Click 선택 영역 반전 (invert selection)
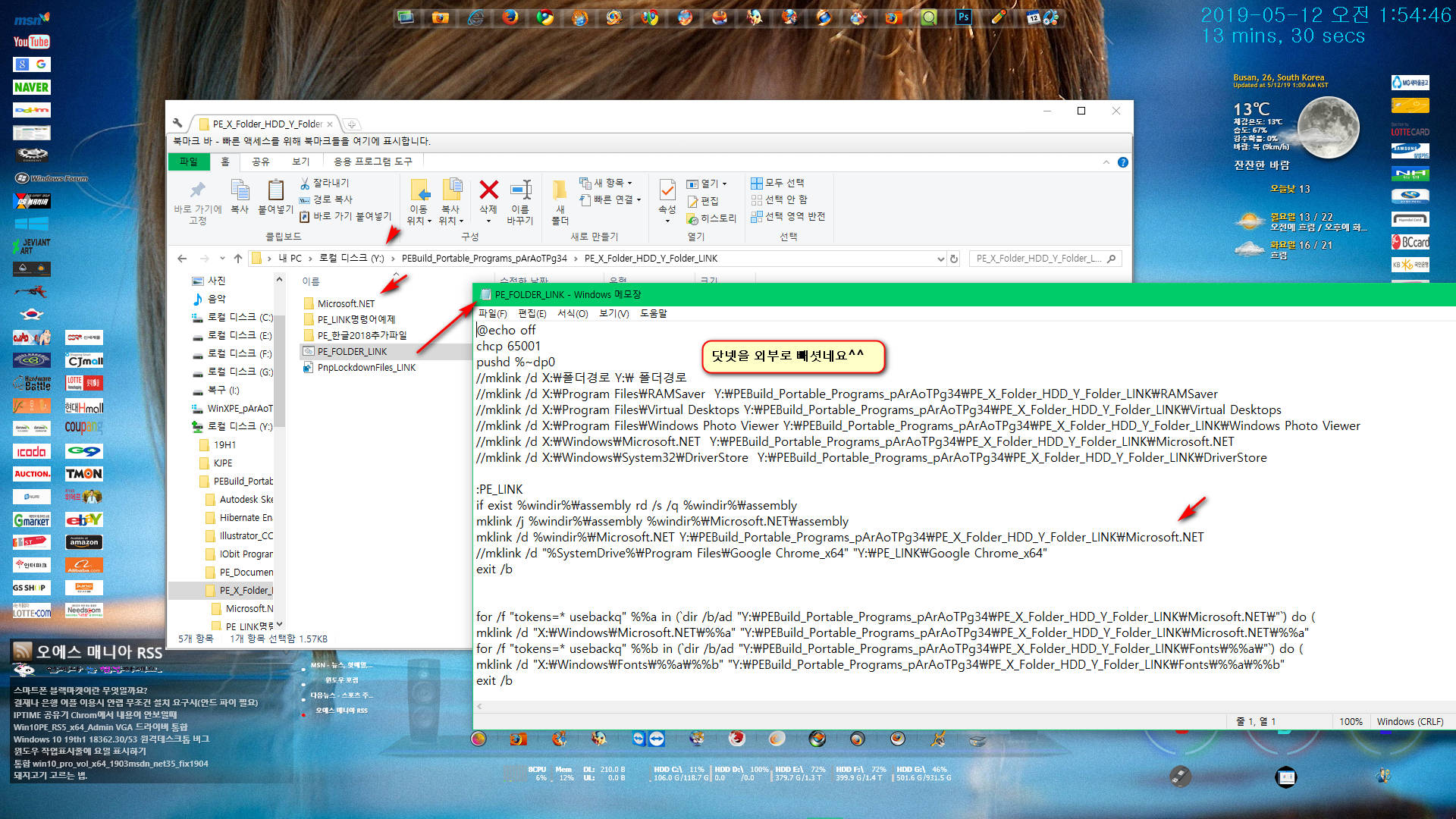 (x=788, y=216)
